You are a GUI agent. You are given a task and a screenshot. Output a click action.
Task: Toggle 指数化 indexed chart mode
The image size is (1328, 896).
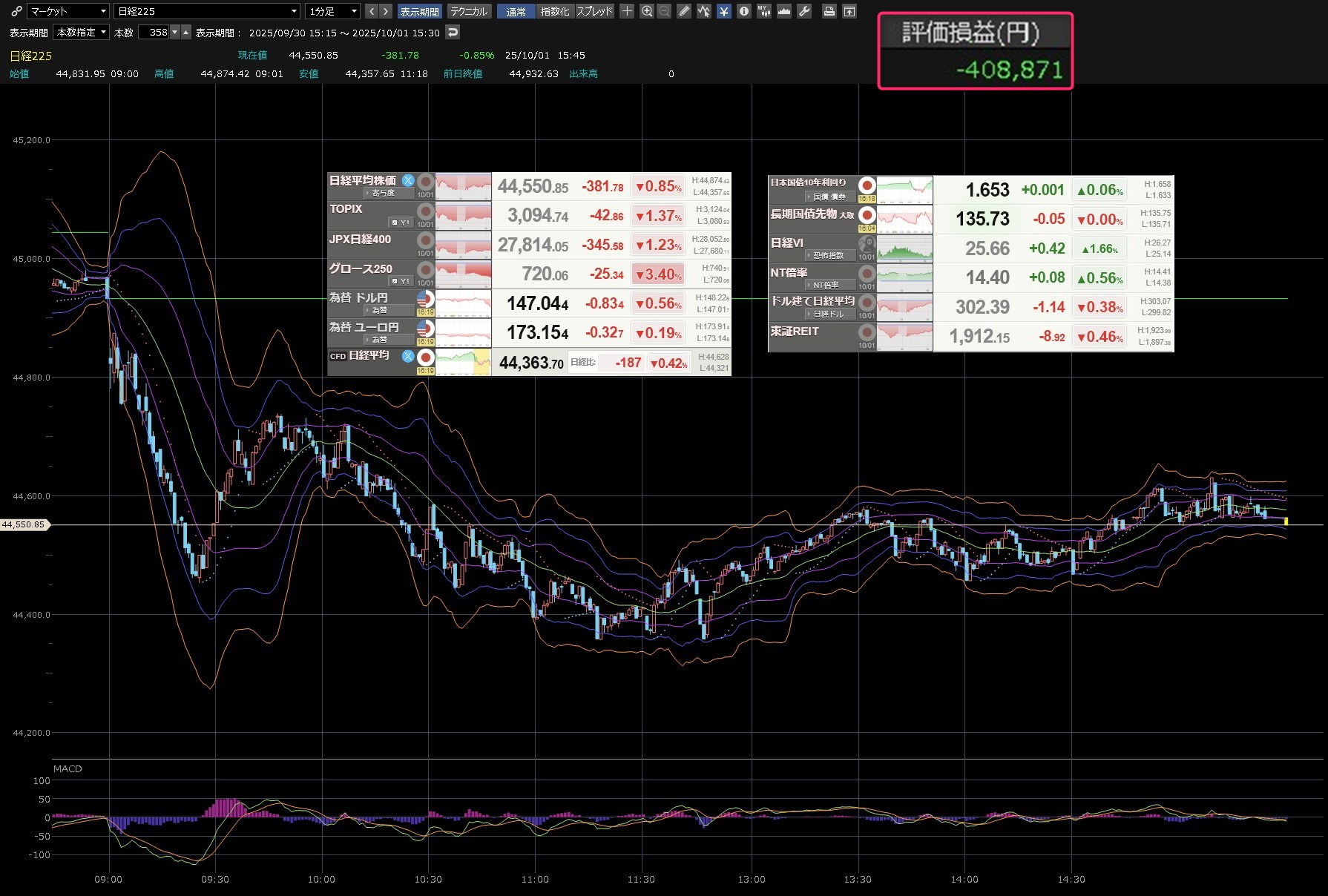click(x=555, y=11)
